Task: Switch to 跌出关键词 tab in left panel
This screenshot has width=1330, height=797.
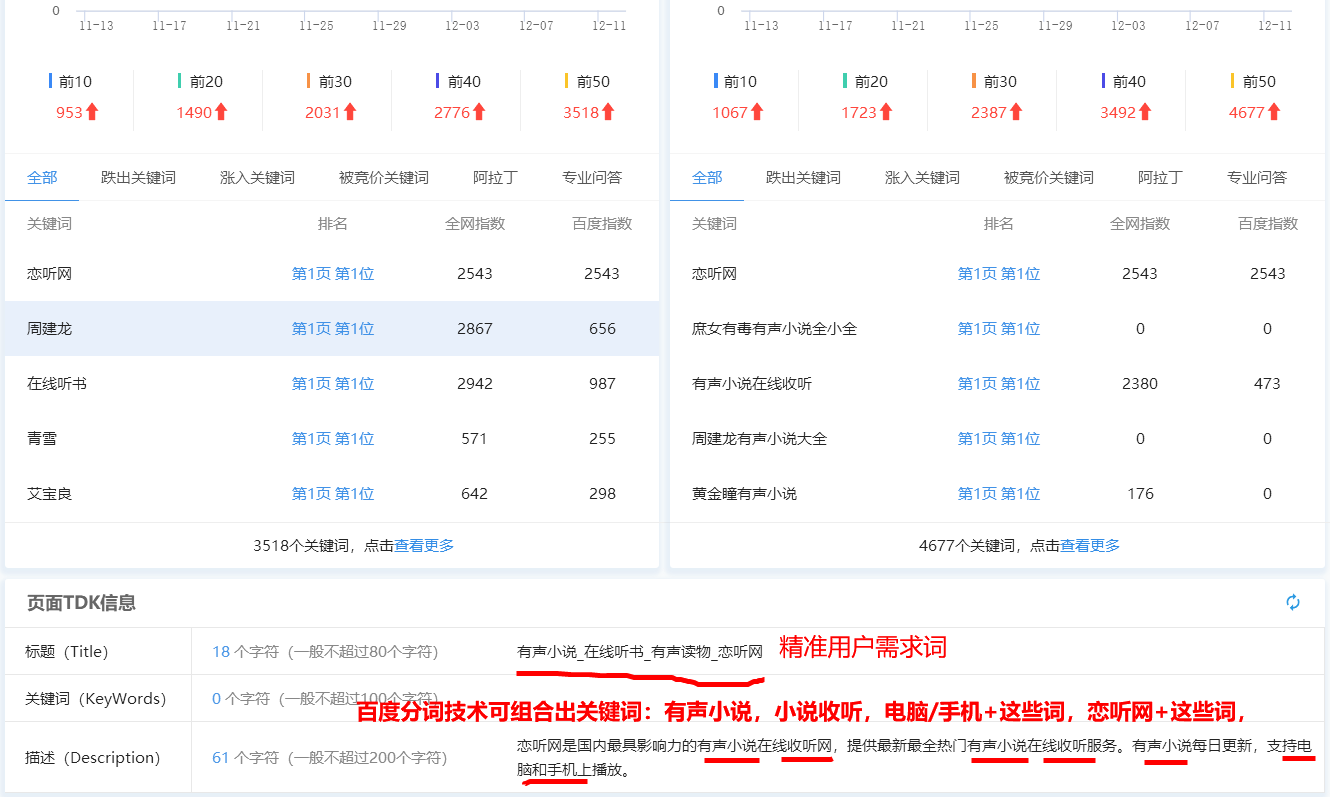Action: coord(138,178)
